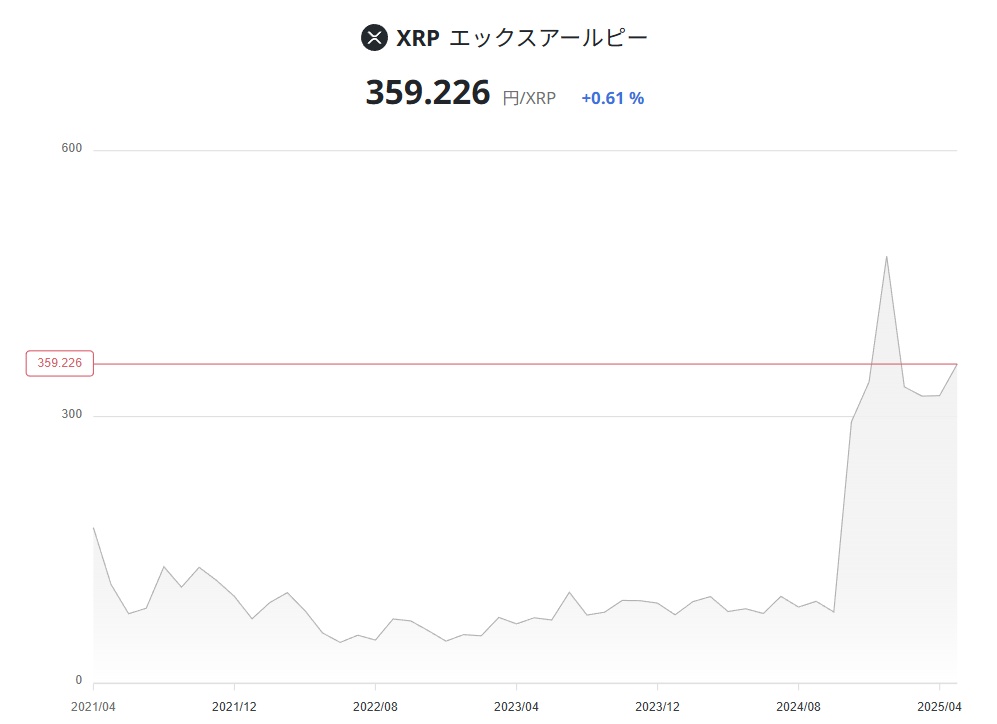This screenshot has width=997, height=724.
Task: Select the 2023/12 date axis label
Action: pos(657,707)
